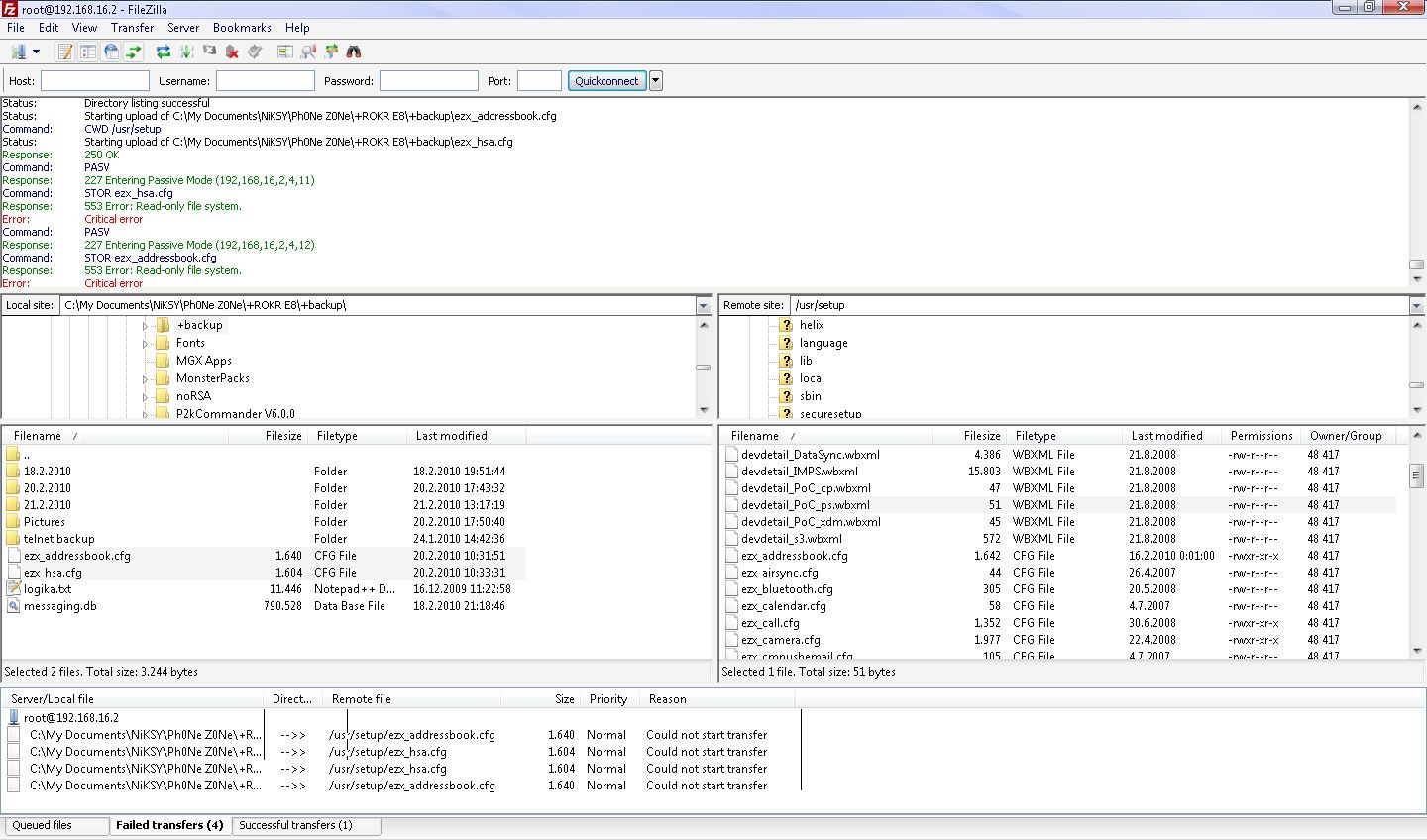Click the local tree scrollbar thumb
Viewport: 1427px width, 840px height.
coord(704,367)
